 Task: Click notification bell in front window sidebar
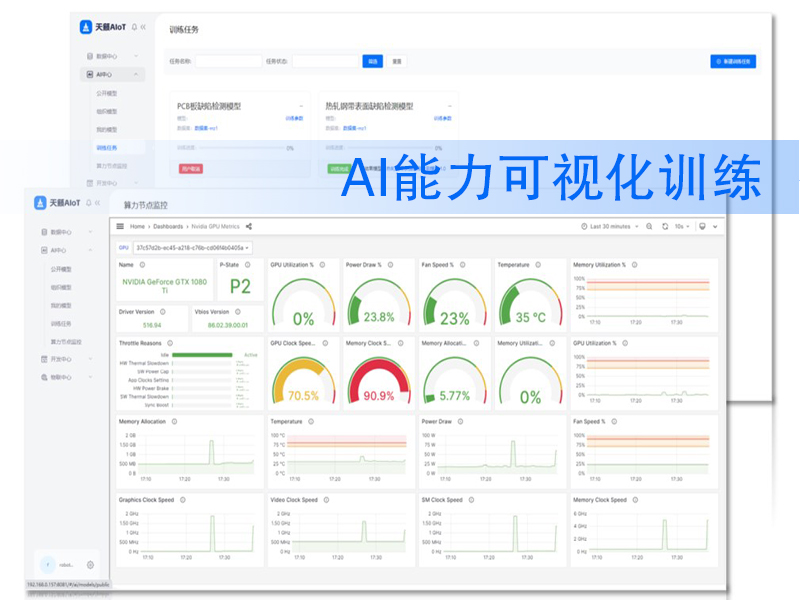click(x=89, y=203)
